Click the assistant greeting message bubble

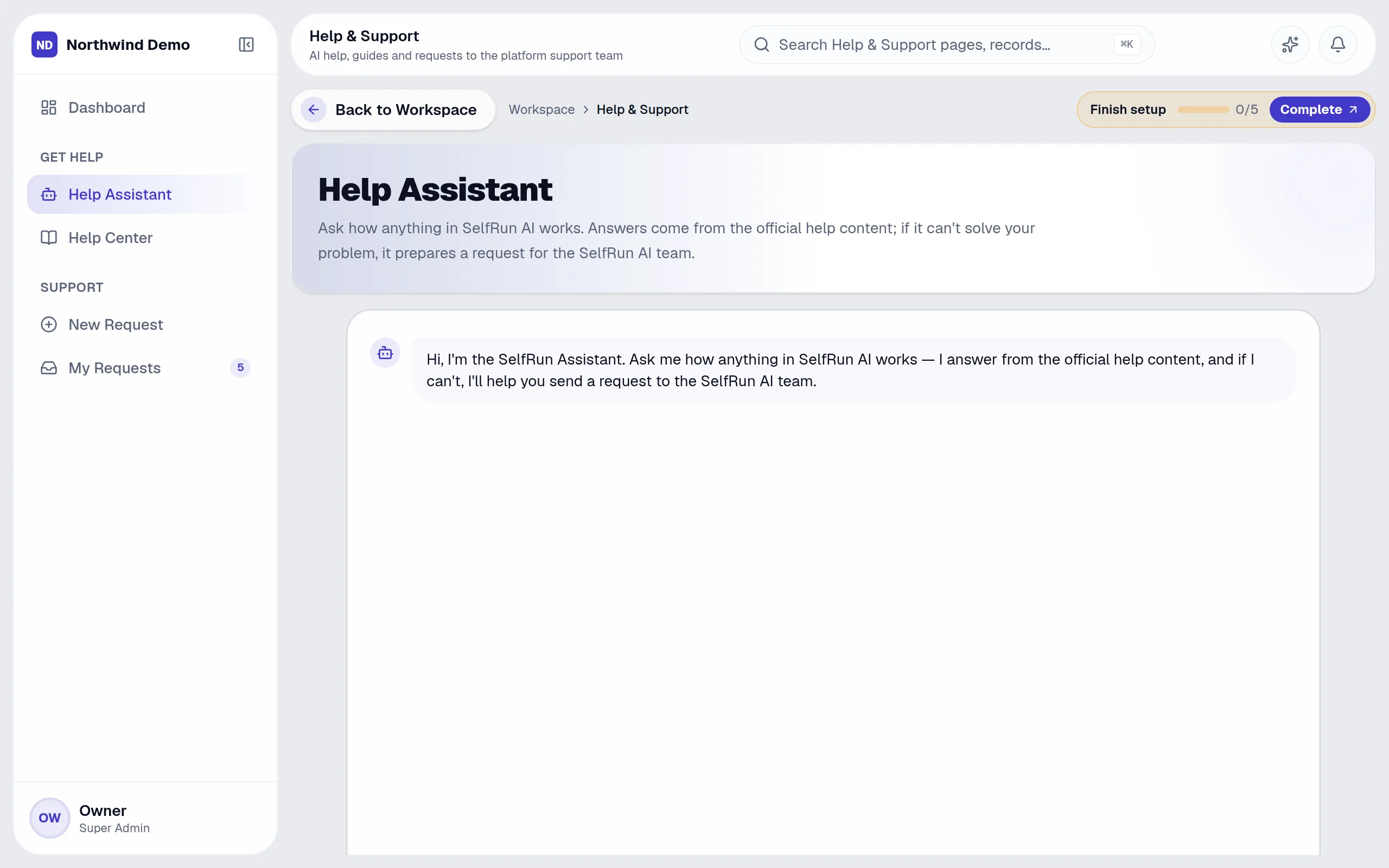[853, 371]
